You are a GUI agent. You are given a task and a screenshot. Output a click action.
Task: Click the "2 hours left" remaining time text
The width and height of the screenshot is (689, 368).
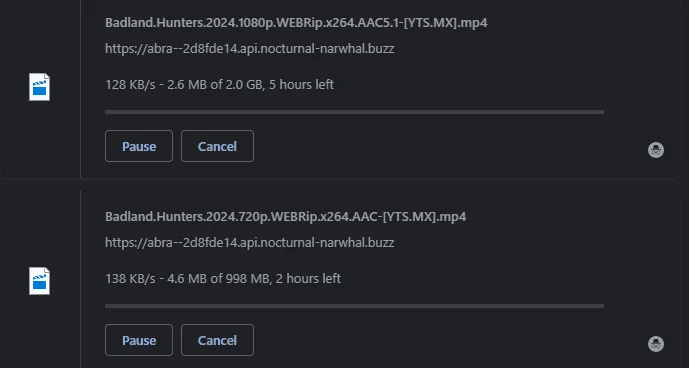coord(308,278)
